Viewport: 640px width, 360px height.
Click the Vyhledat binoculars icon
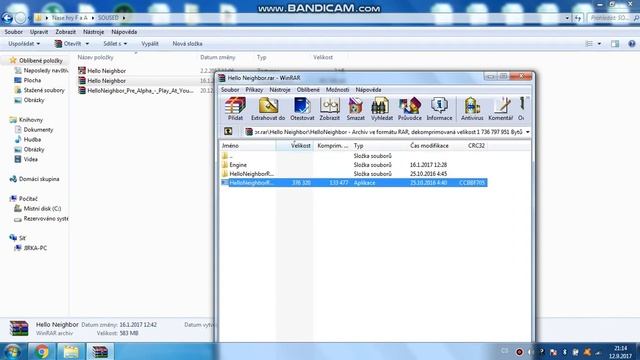382,109
